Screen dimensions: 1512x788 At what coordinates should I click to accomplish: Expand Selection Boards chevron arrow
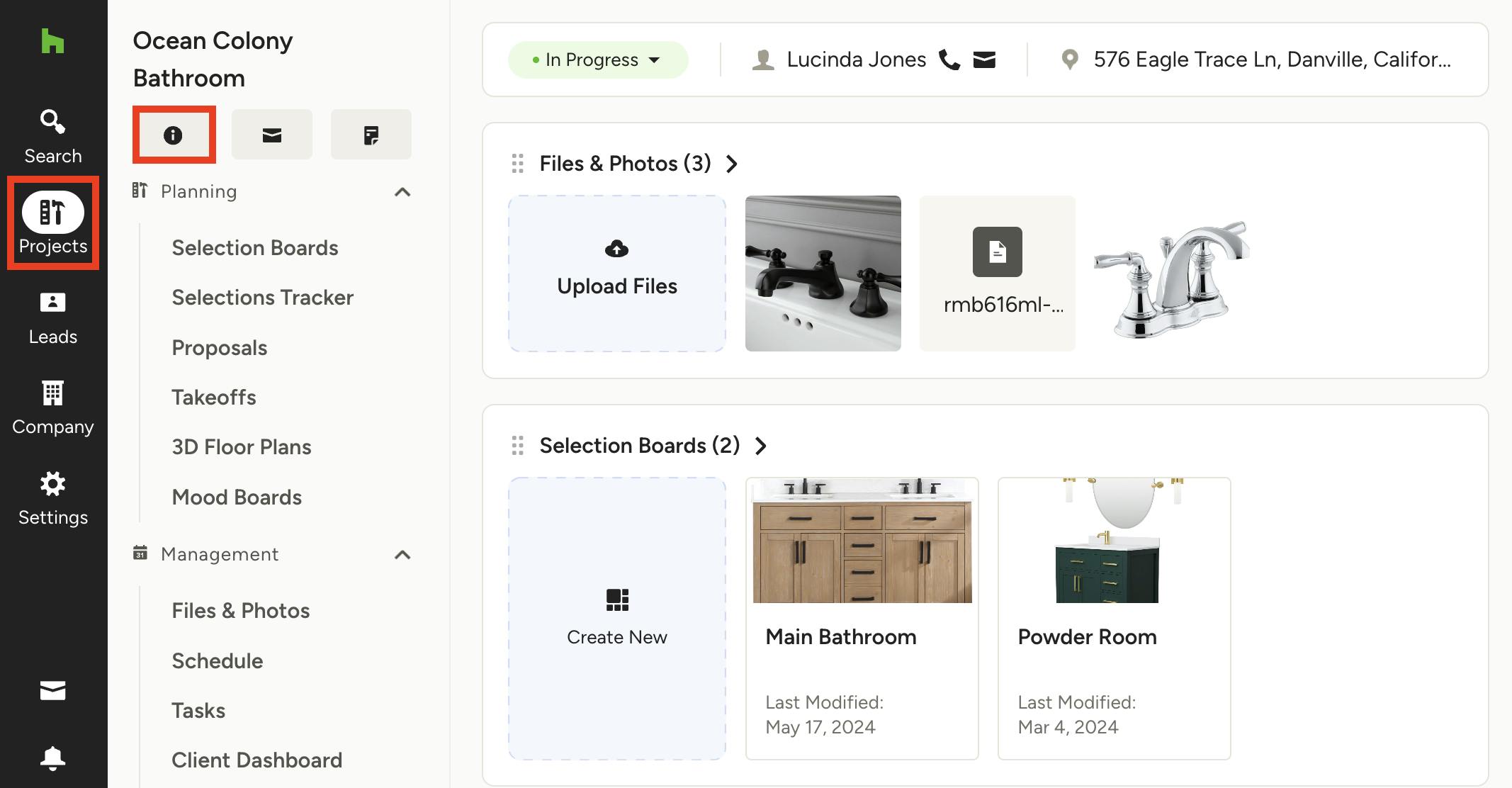click(761, 446)
